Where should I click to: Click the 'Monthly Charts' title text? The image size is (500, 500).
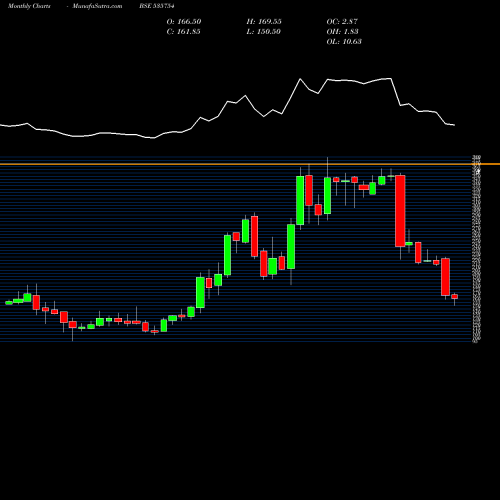[x=29, y=6]
